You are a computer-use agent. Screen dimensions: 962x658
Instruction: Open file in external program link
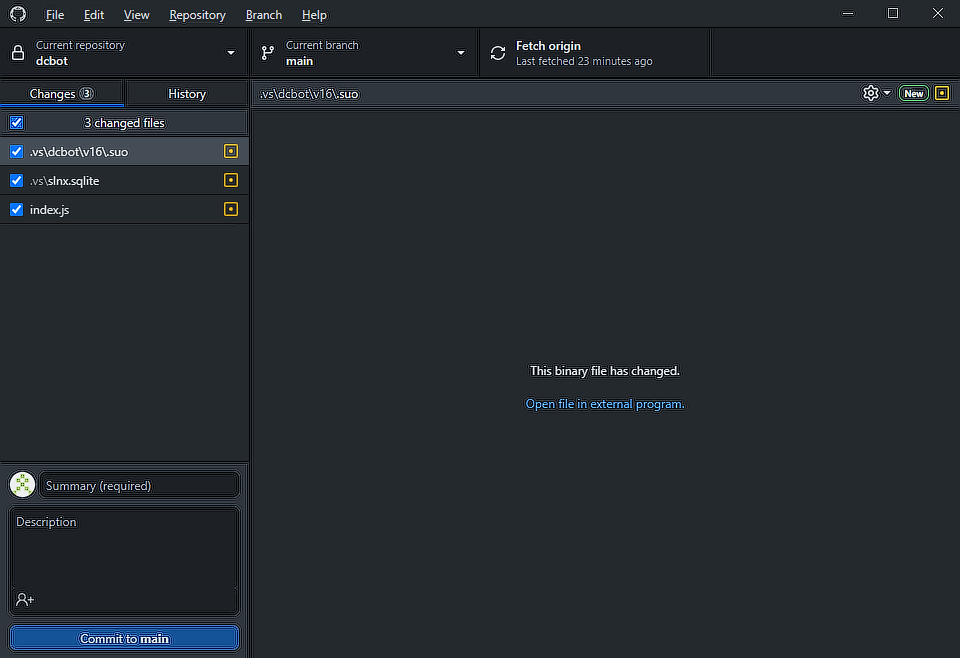(605, 404)
